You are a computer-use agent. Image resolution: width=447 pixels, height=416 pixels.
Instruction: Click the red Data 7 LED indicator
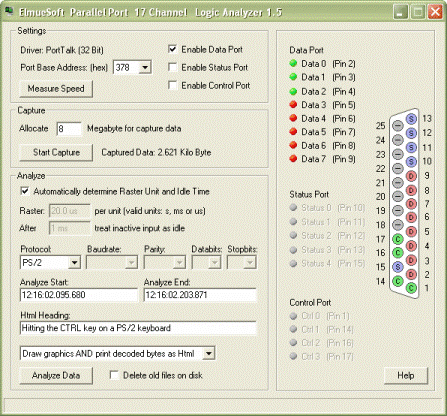293,159
